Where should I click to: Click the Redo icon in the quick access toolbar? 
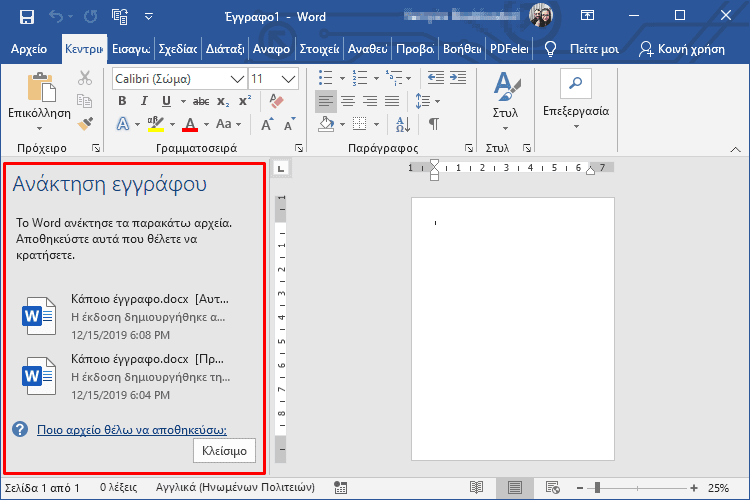point(90,17)
